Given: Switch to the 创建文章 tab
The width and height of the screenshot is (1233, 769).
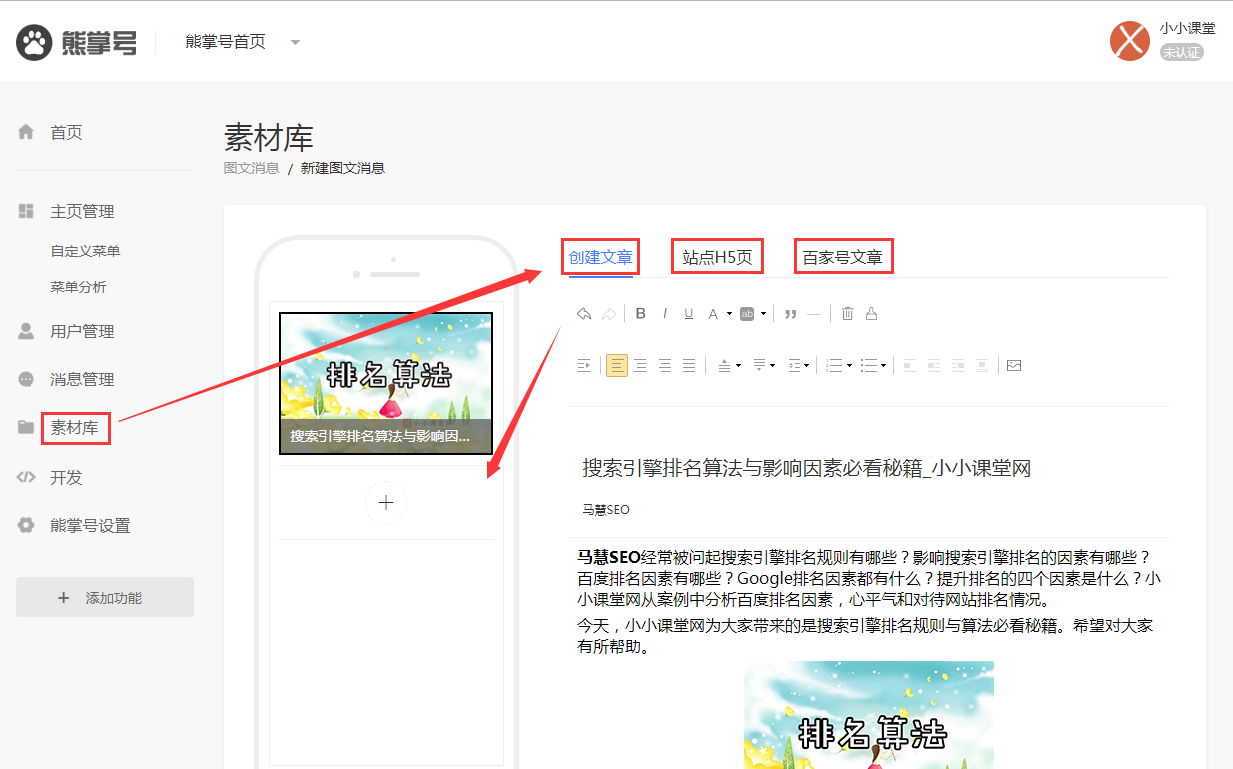Looking at the screenshot, I should pos(601,257).
